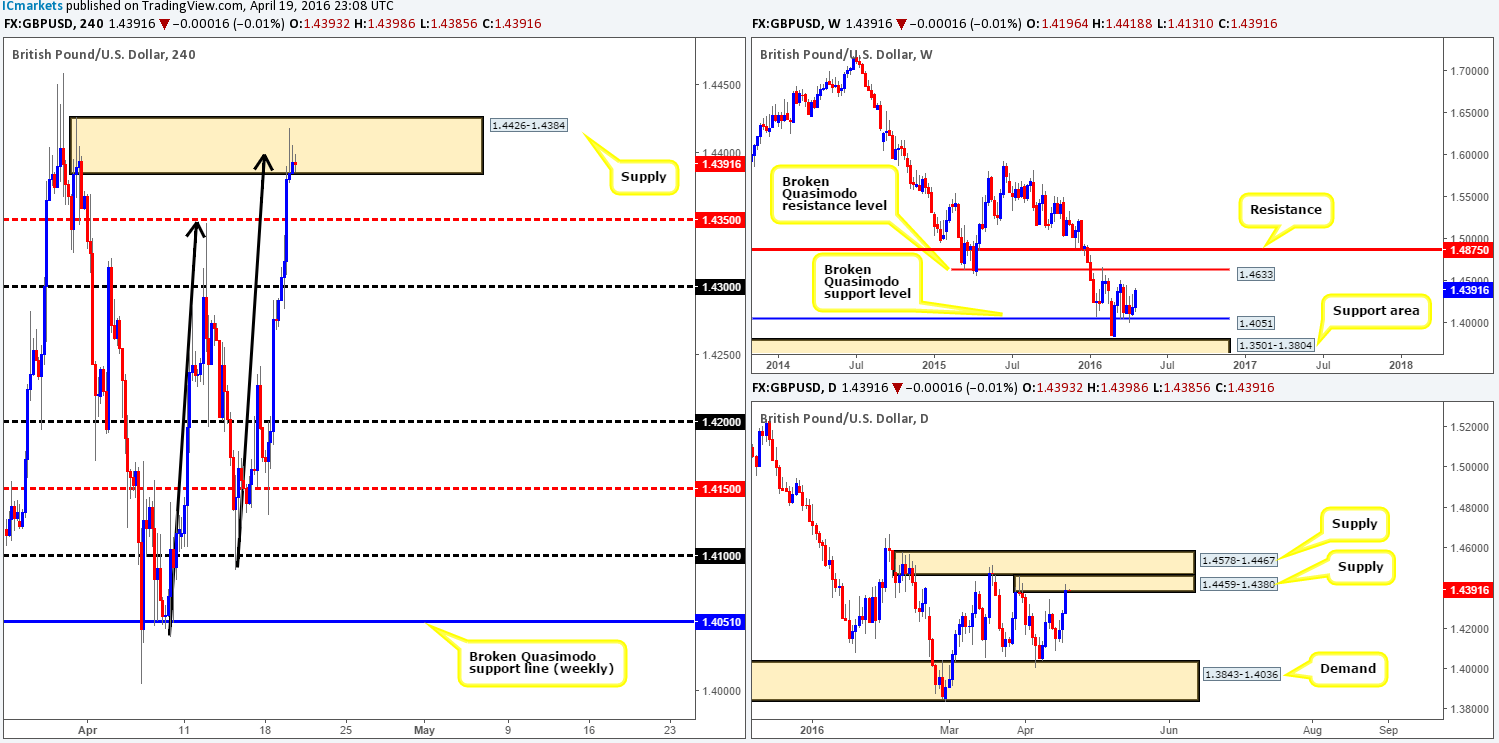Click the red 1.48750 resistance price label
This screenshot has width=1499, height=743.
[1466, 250]
